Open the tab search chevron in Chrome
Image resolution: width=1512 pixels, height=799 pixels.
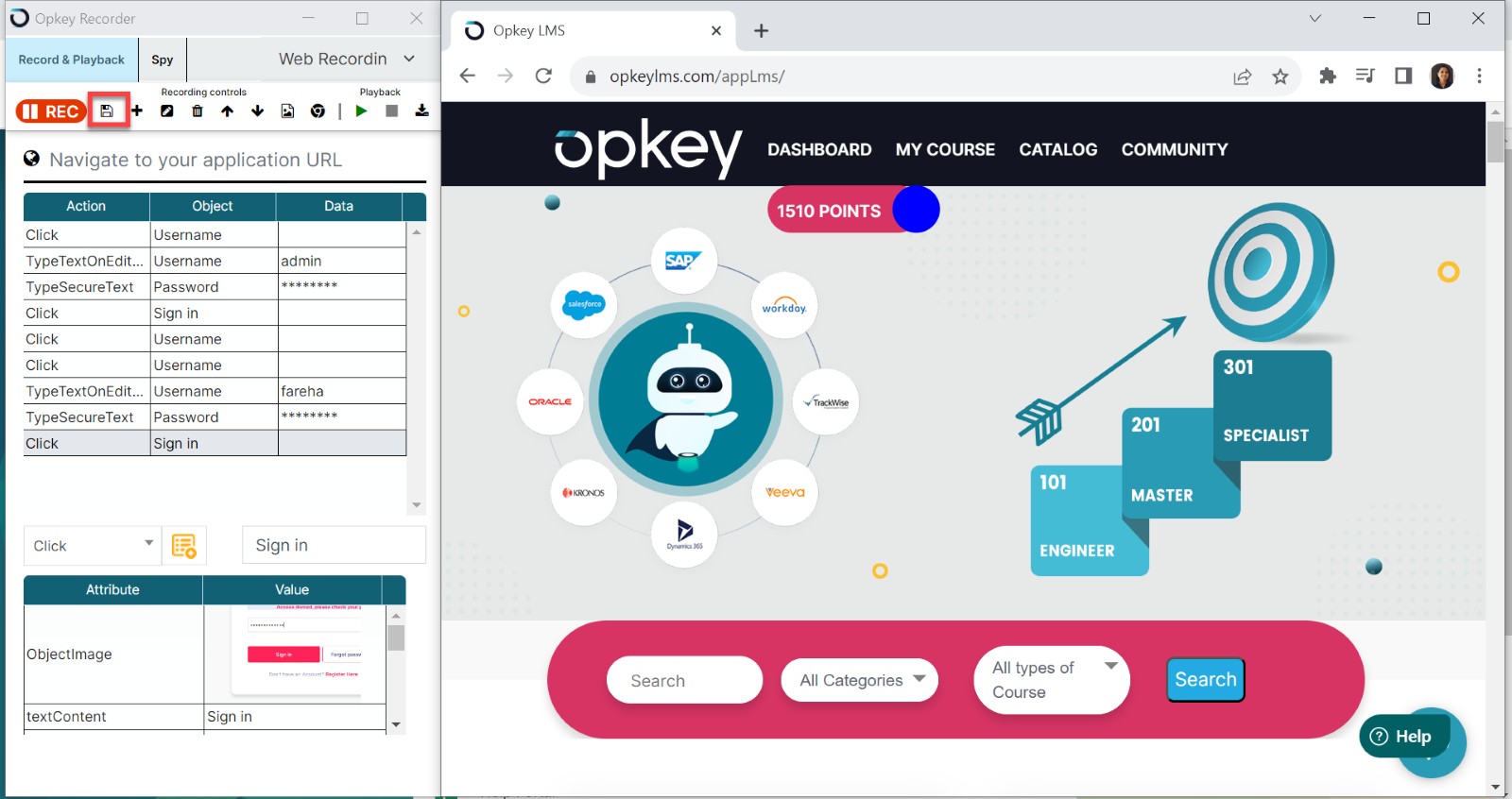pyautogui.click(x=1314, y=18)
